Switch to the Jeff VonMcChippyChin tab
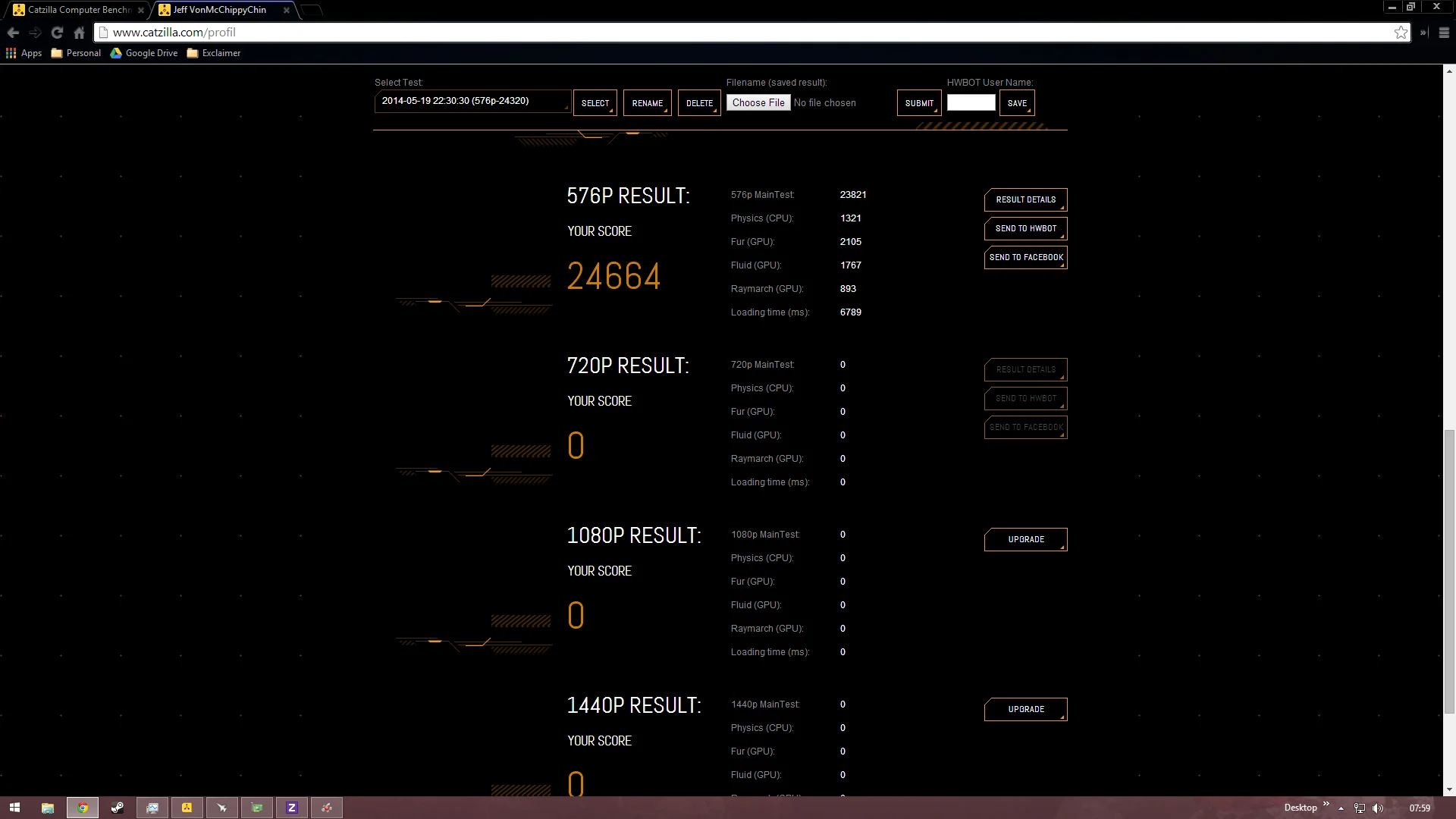 (220, 10)
